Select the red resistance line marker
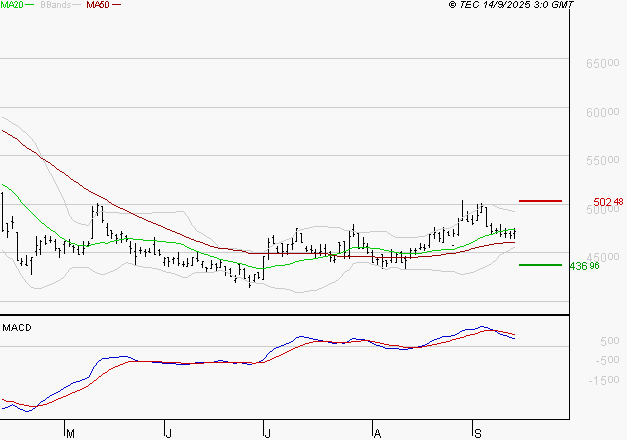 (541, 201)
